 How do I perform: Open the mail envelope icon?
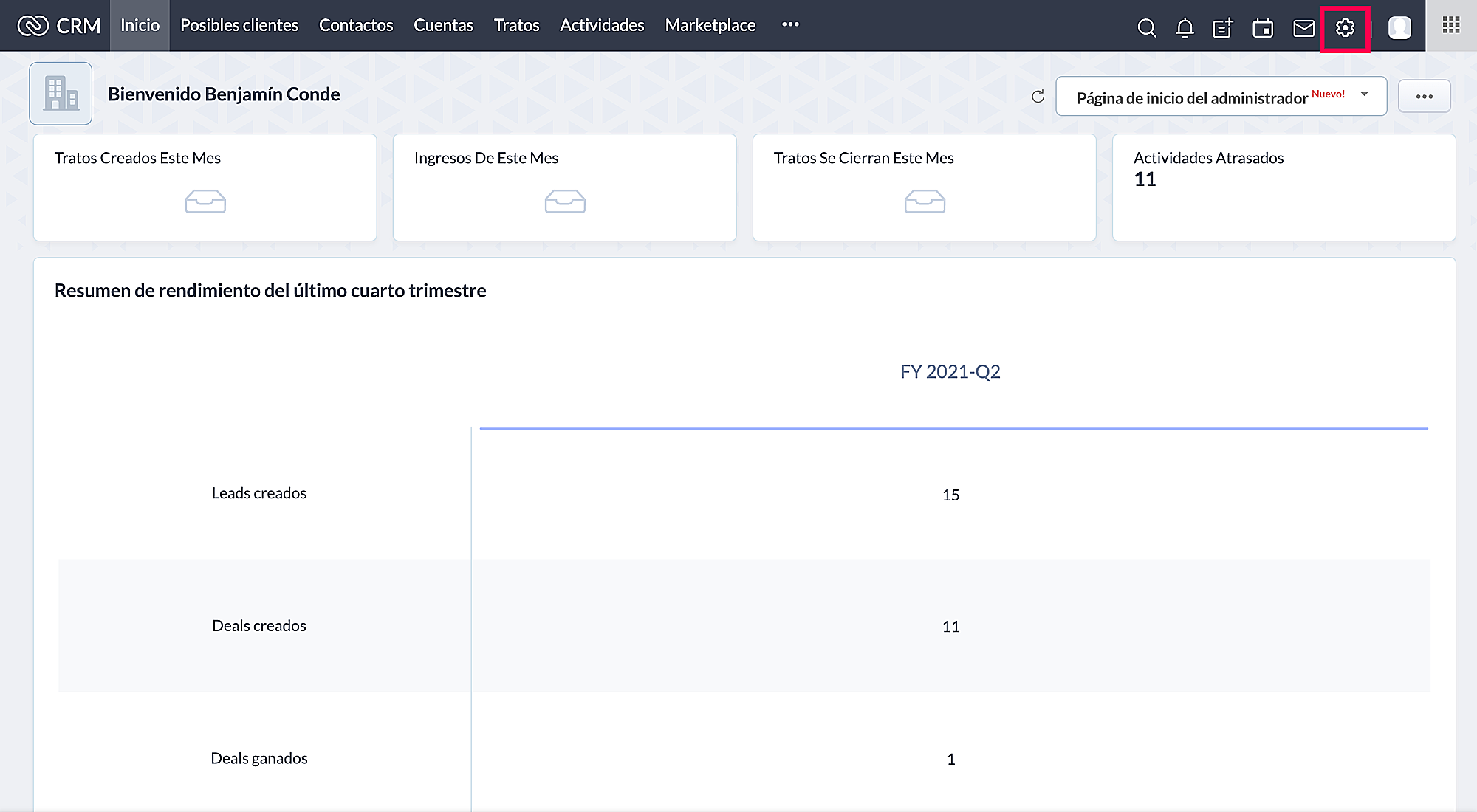(1303, 28)
